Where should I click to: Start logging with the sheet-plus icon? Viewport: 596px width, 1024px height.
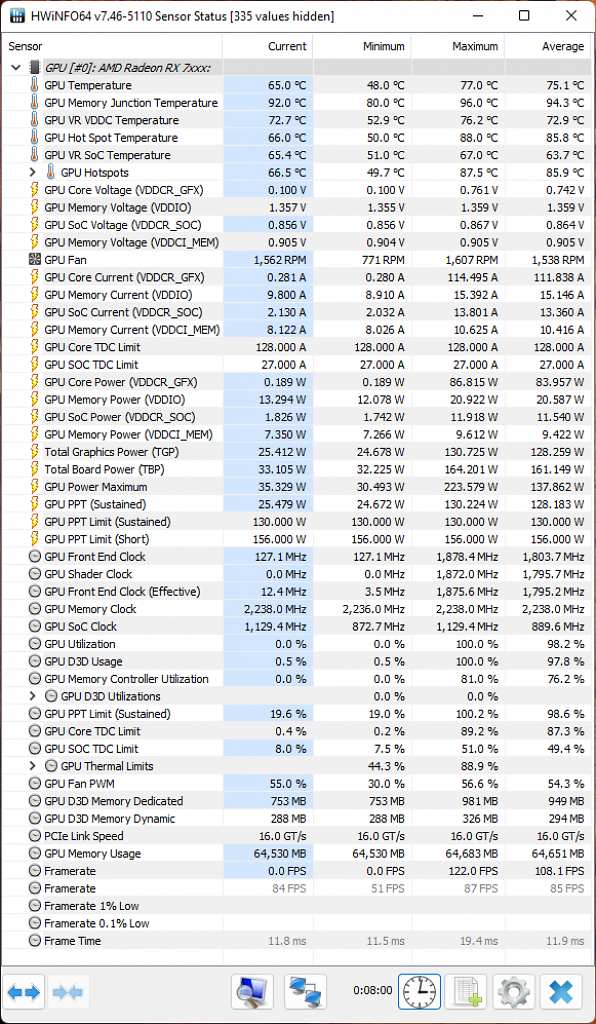pos(466,993)
